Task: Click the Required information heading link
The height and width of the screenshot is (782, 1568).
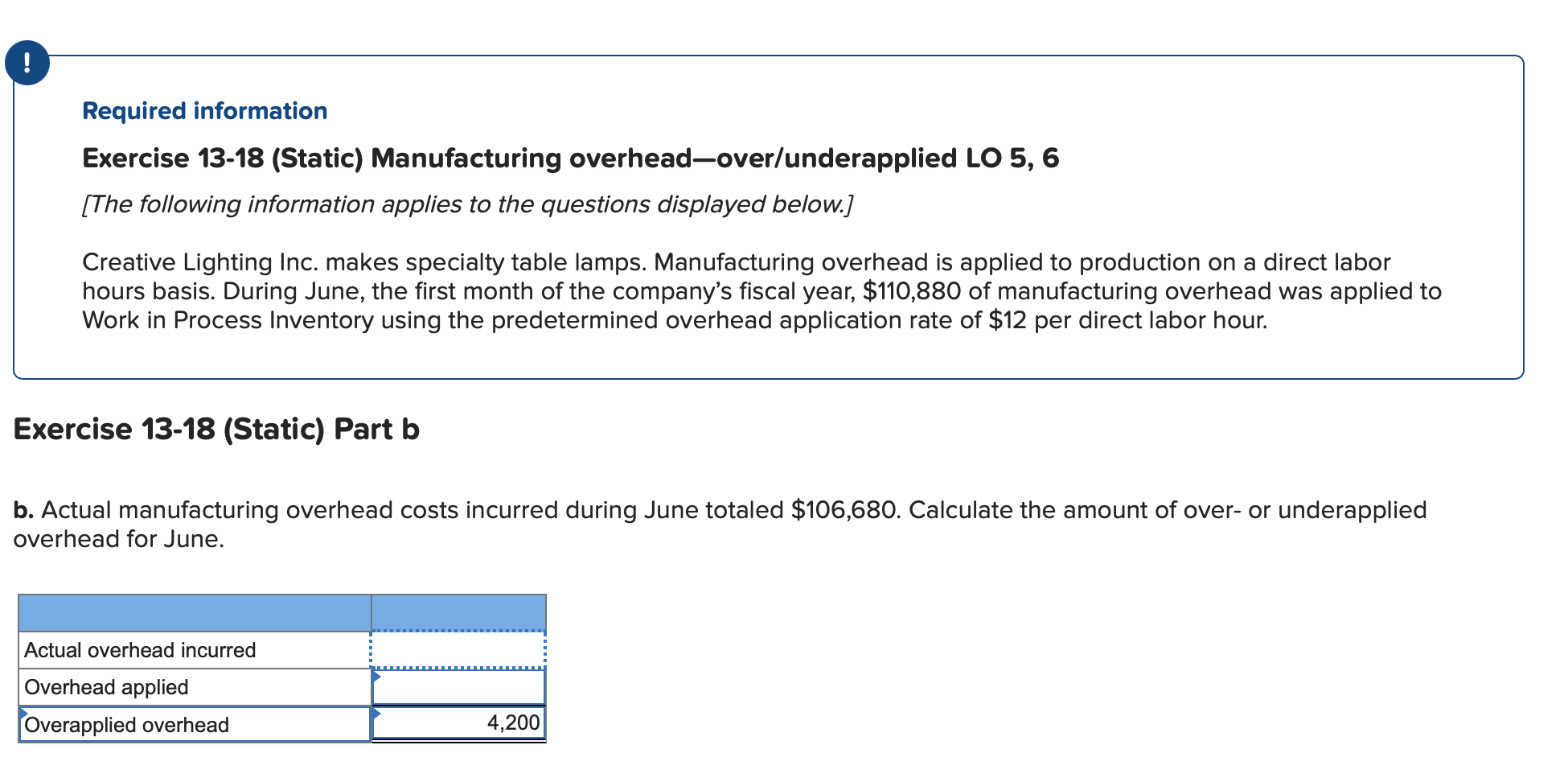Action: (x=204, y=111)
